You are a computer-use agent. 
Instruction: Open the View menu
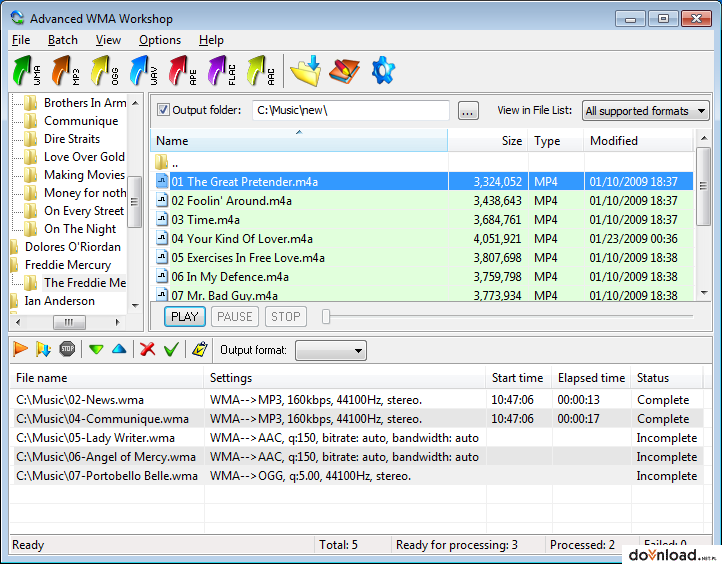(x=108, y=40)
